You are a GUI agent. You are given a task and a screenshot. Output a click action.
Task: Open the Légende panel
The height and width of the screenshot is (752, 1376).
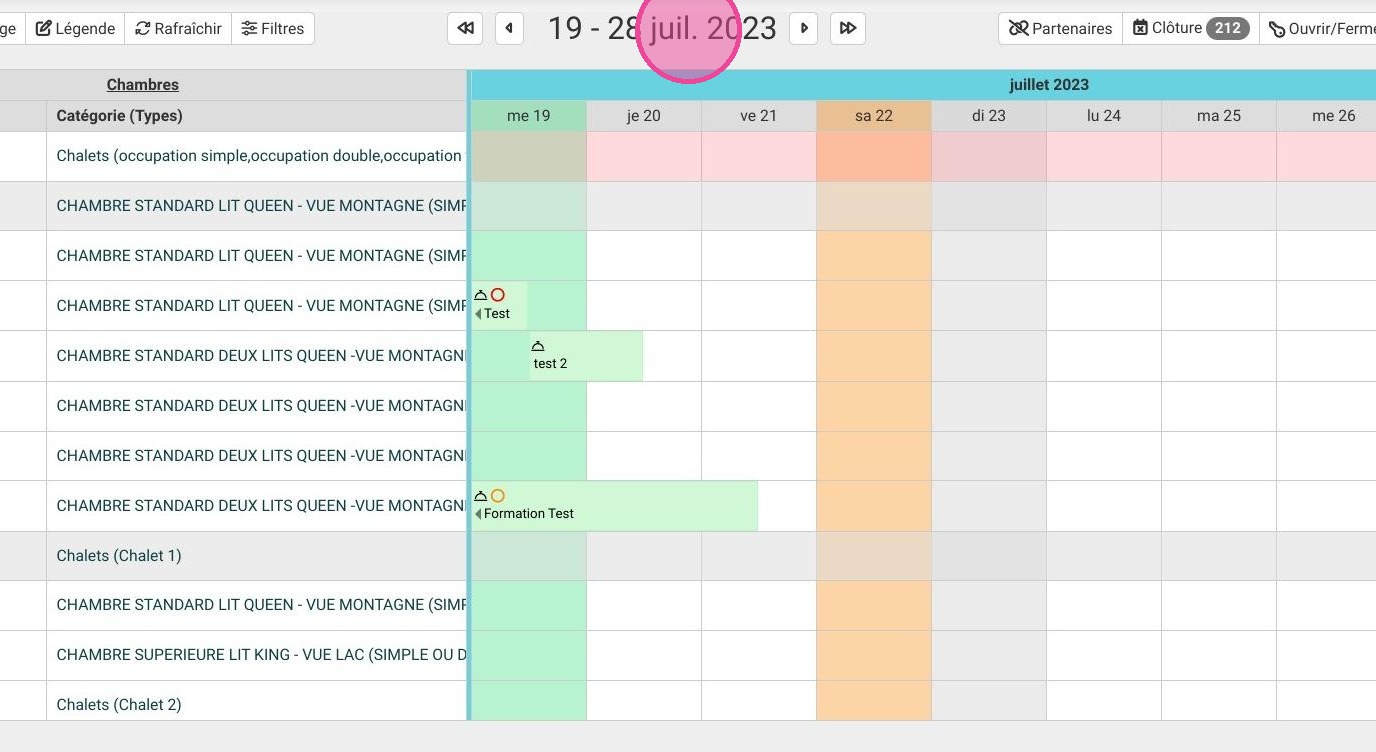(75, 29)
